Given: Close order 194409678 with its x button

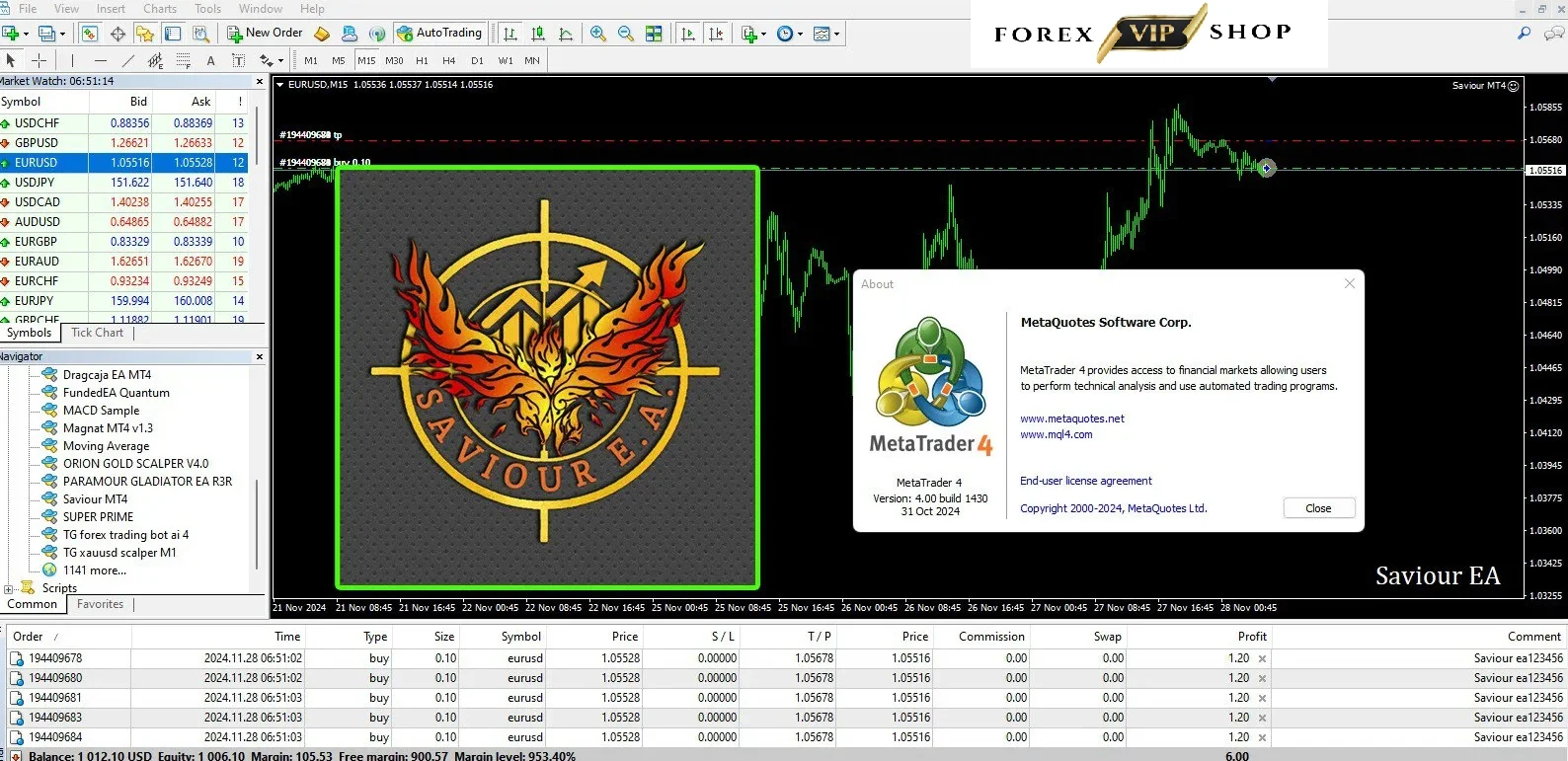Looking at the screenshot, I should (x=1262, y=658).
